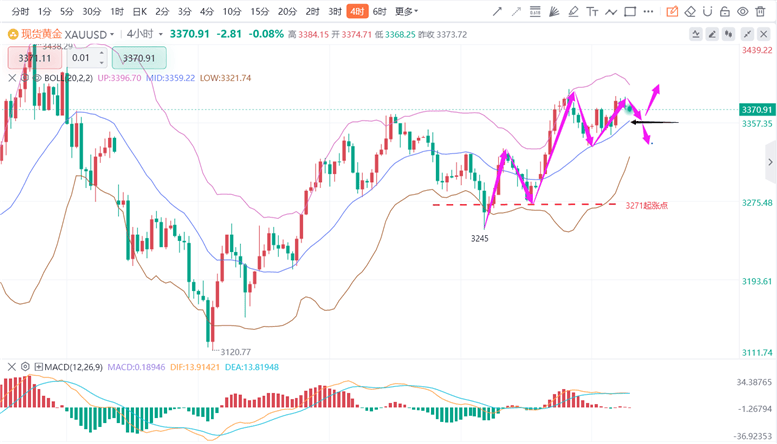Switch to the 日K timeframe tab
The height and width of the screenshot is (444, 777).
click(140, 11)
